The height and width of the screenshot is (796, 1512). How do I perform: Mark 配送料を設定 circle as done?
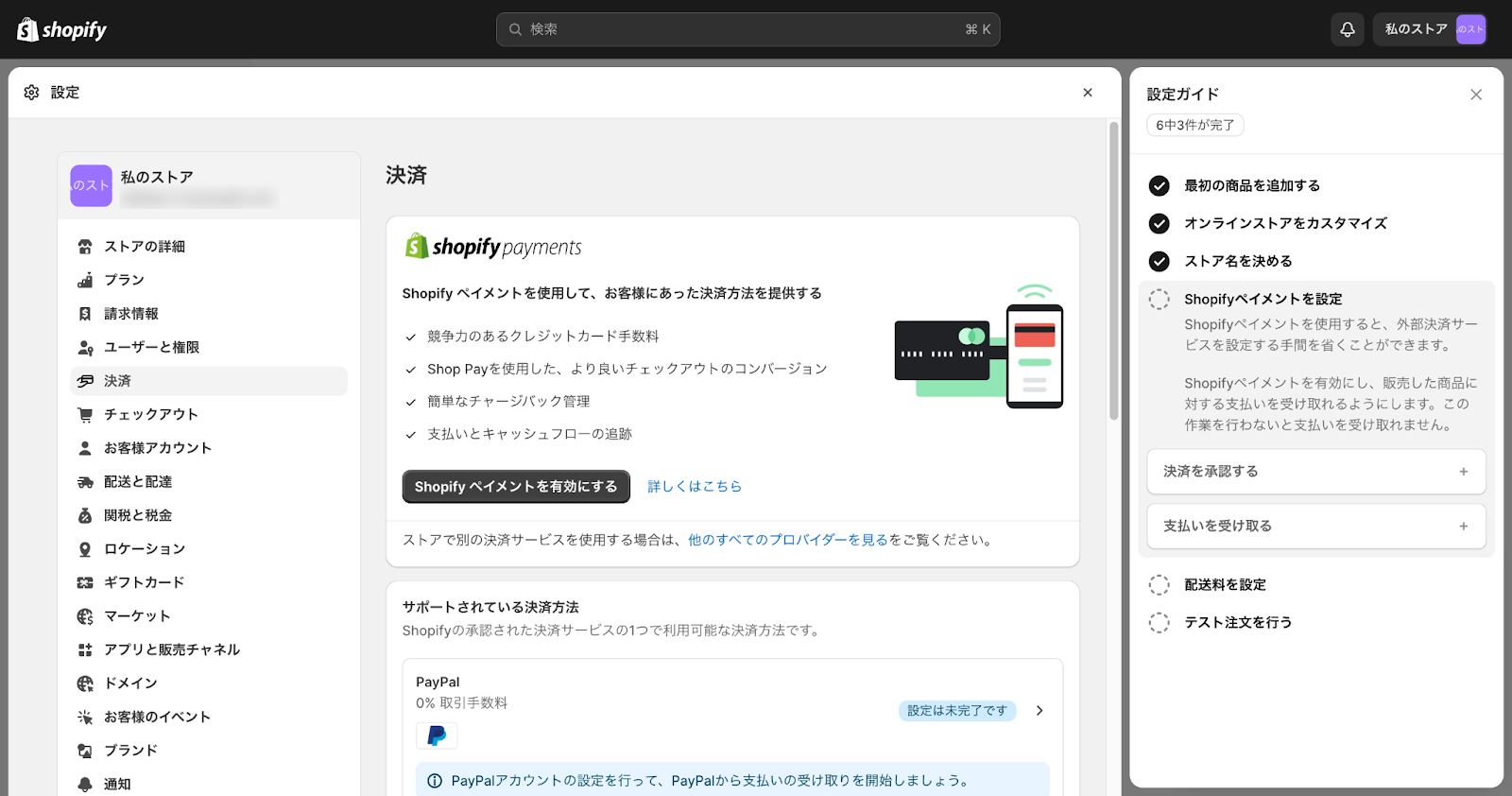point(1160,585)
